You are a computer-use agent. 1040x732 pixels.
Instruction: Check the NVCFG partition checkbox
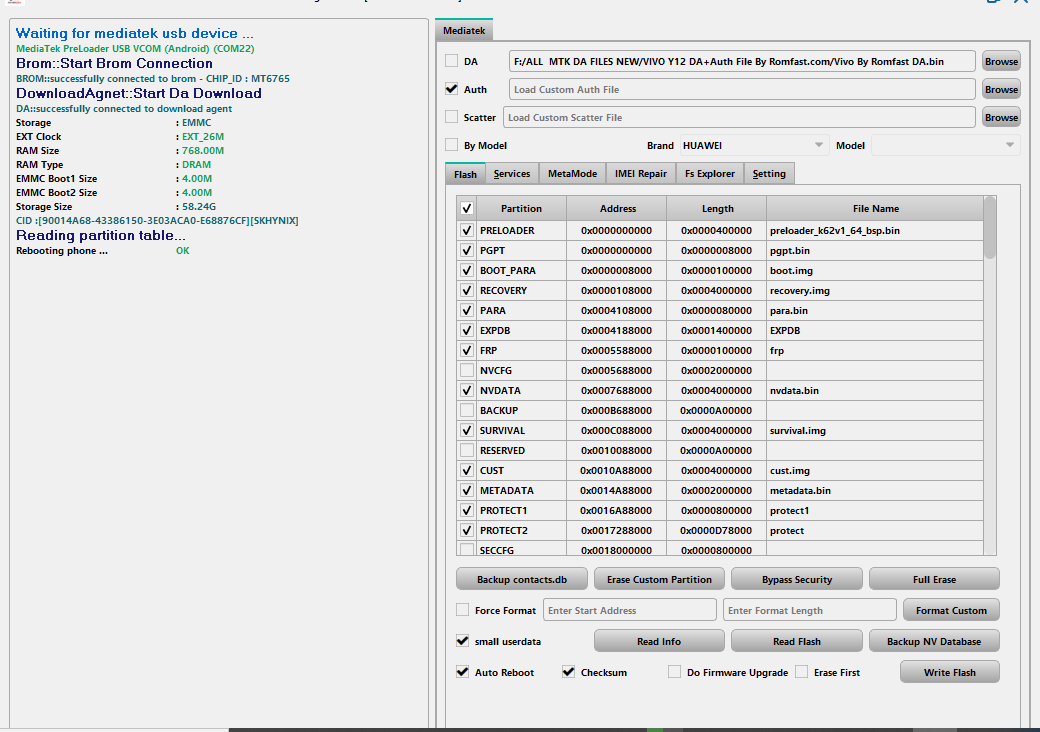(467, 371)
